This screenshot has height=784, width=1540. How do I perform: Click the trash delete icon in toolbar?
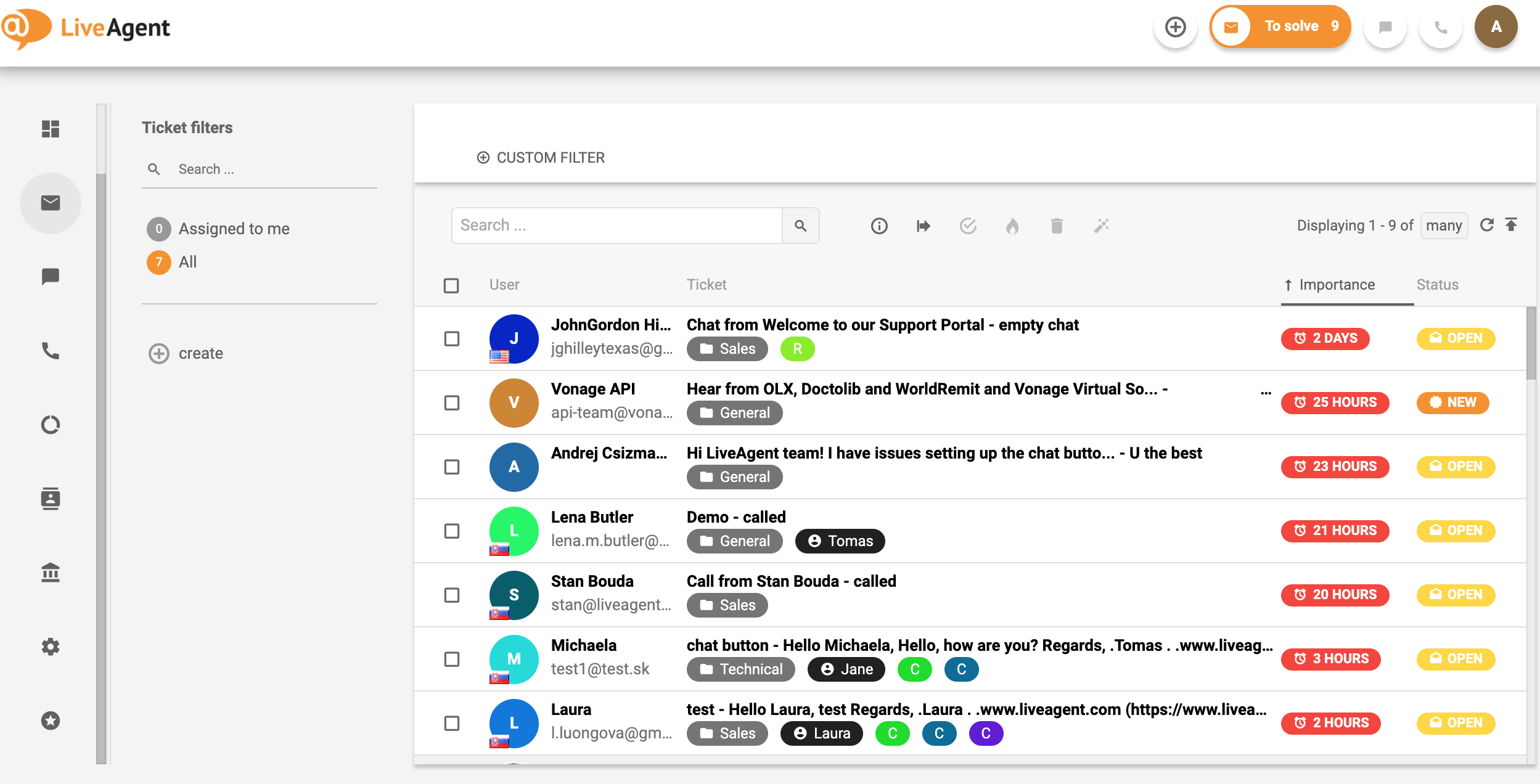(x=1057, y=226)
